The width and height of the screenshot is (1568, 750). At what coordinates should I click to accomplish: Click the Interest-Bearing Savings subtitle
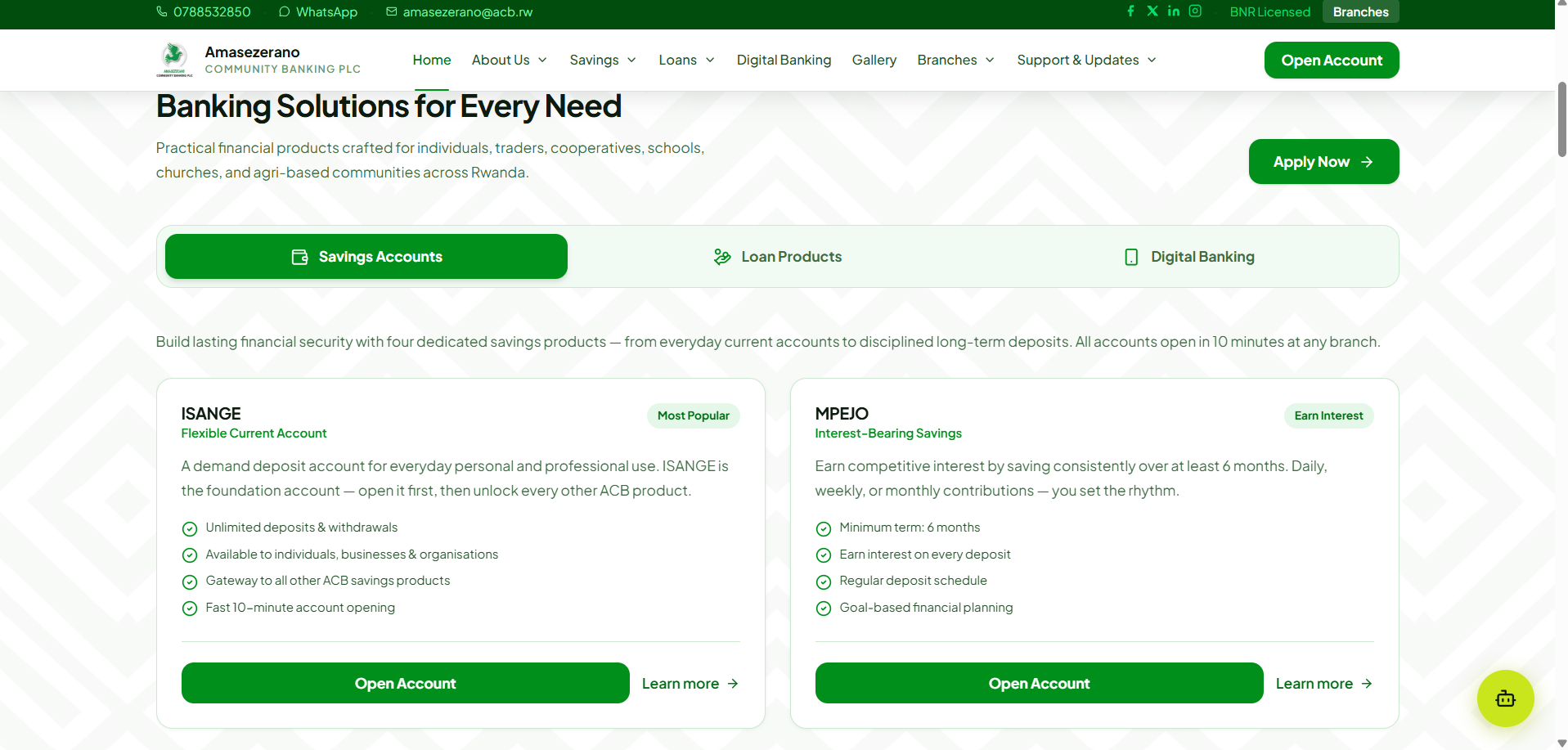(x=888, y=433)
